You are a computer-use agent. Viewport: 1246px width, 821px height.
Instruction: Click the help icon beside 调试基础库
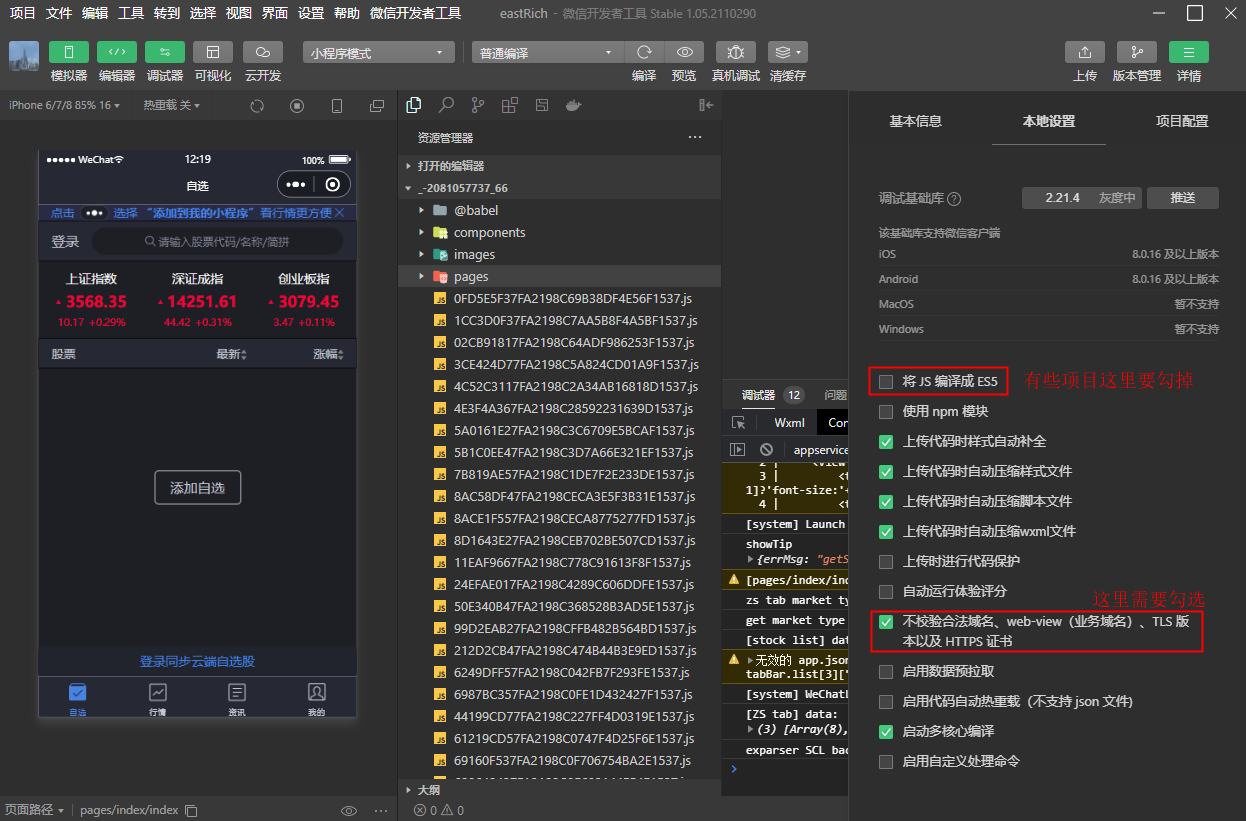click(954, 199)
